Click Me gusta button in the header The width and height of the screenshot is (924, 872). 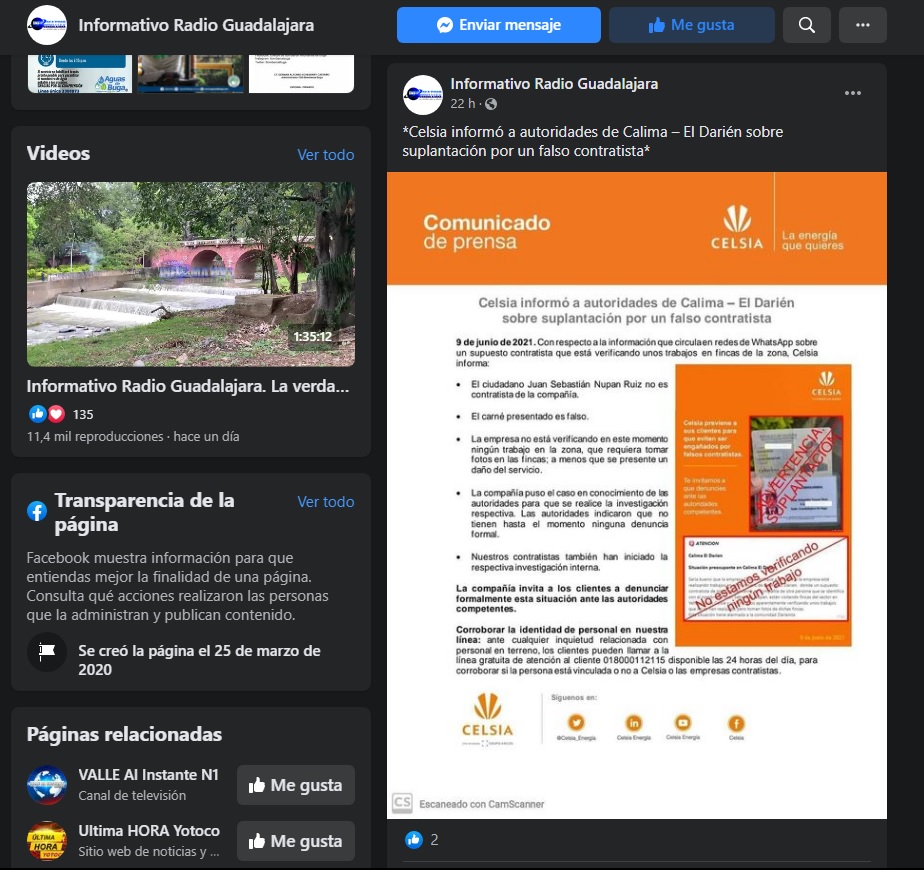point(691,25)
